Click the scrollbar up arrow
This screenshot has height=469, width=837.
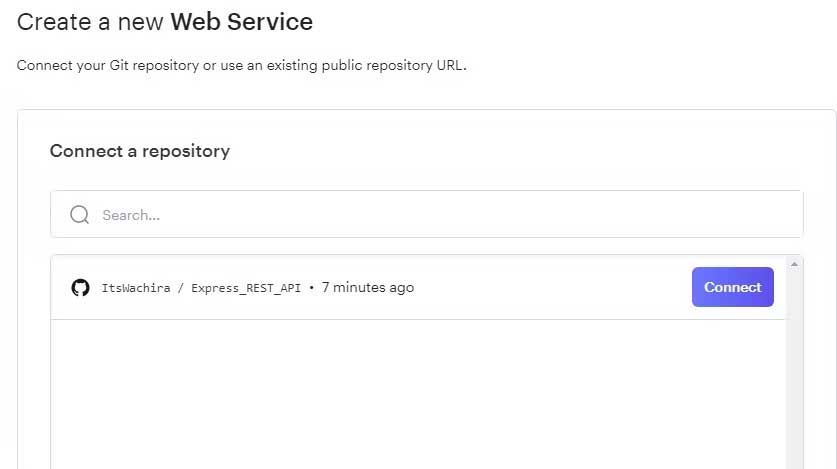[x=795, y=265]
